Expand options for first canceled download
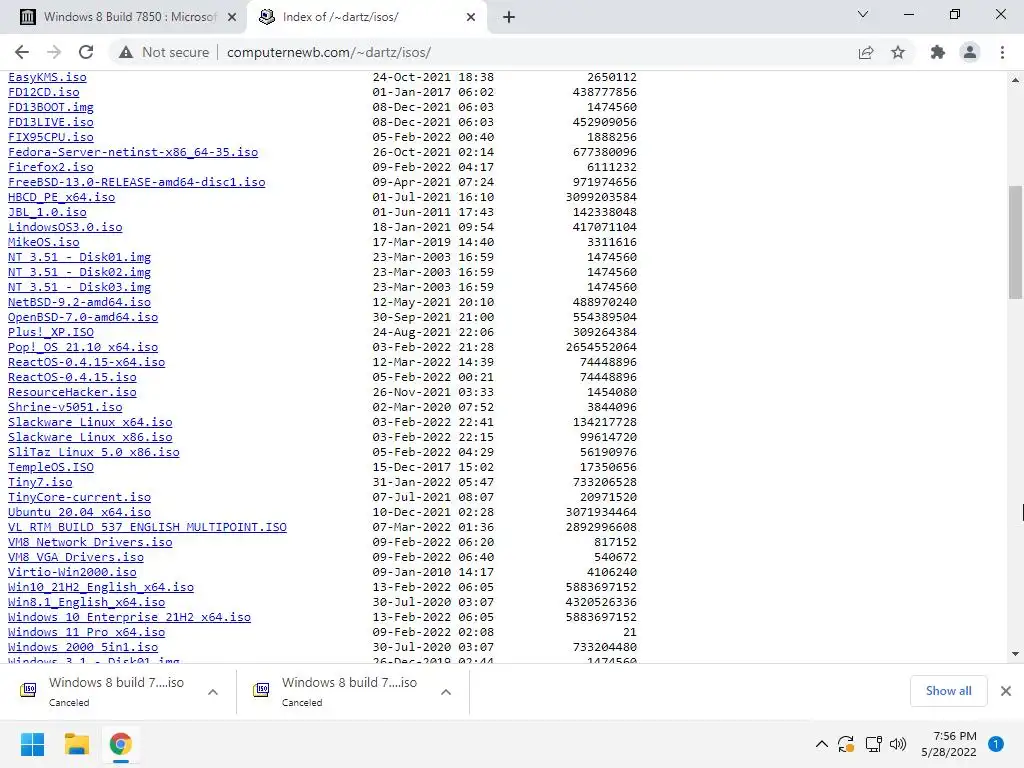This screenshot has width=1024, height=768. click(x=213, y=692)
